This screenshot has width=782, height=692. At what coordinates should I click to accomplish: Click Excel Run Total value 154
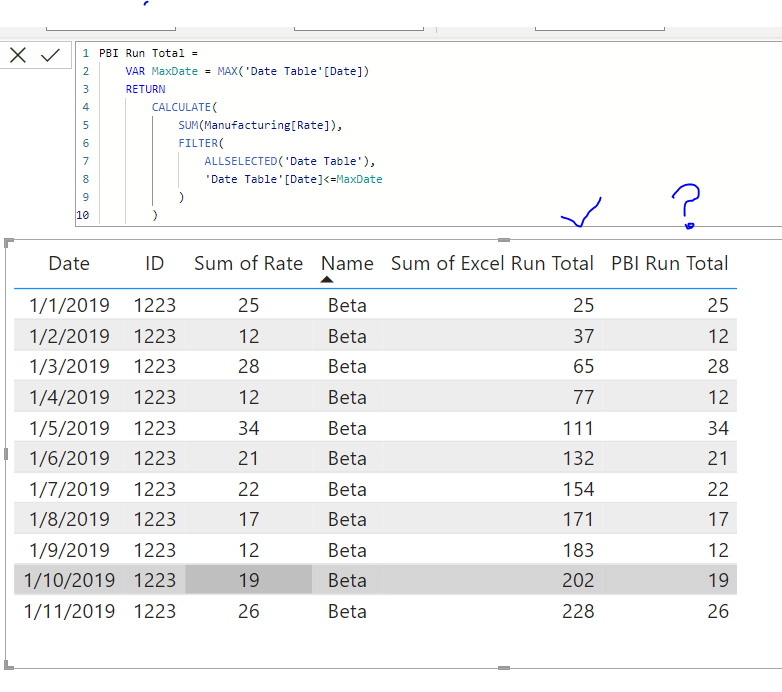(579, 489)
